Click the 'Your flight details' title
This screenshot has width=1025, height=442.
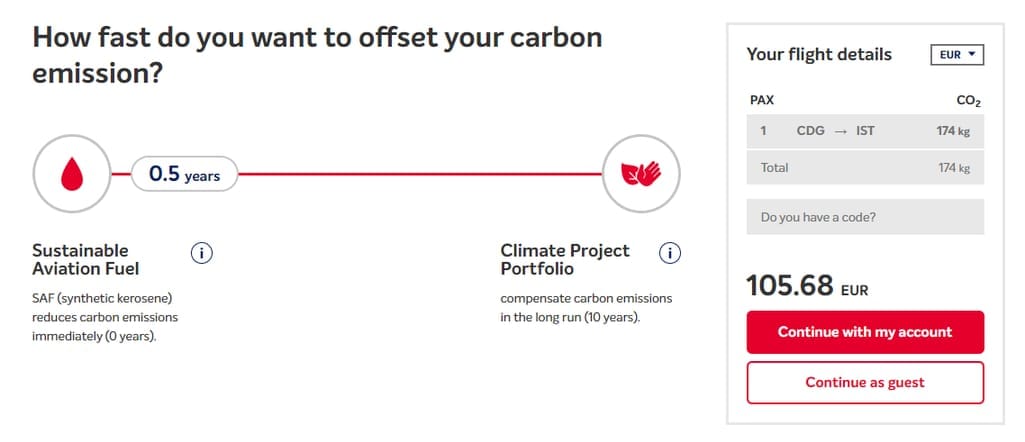(x=819, y=54)
